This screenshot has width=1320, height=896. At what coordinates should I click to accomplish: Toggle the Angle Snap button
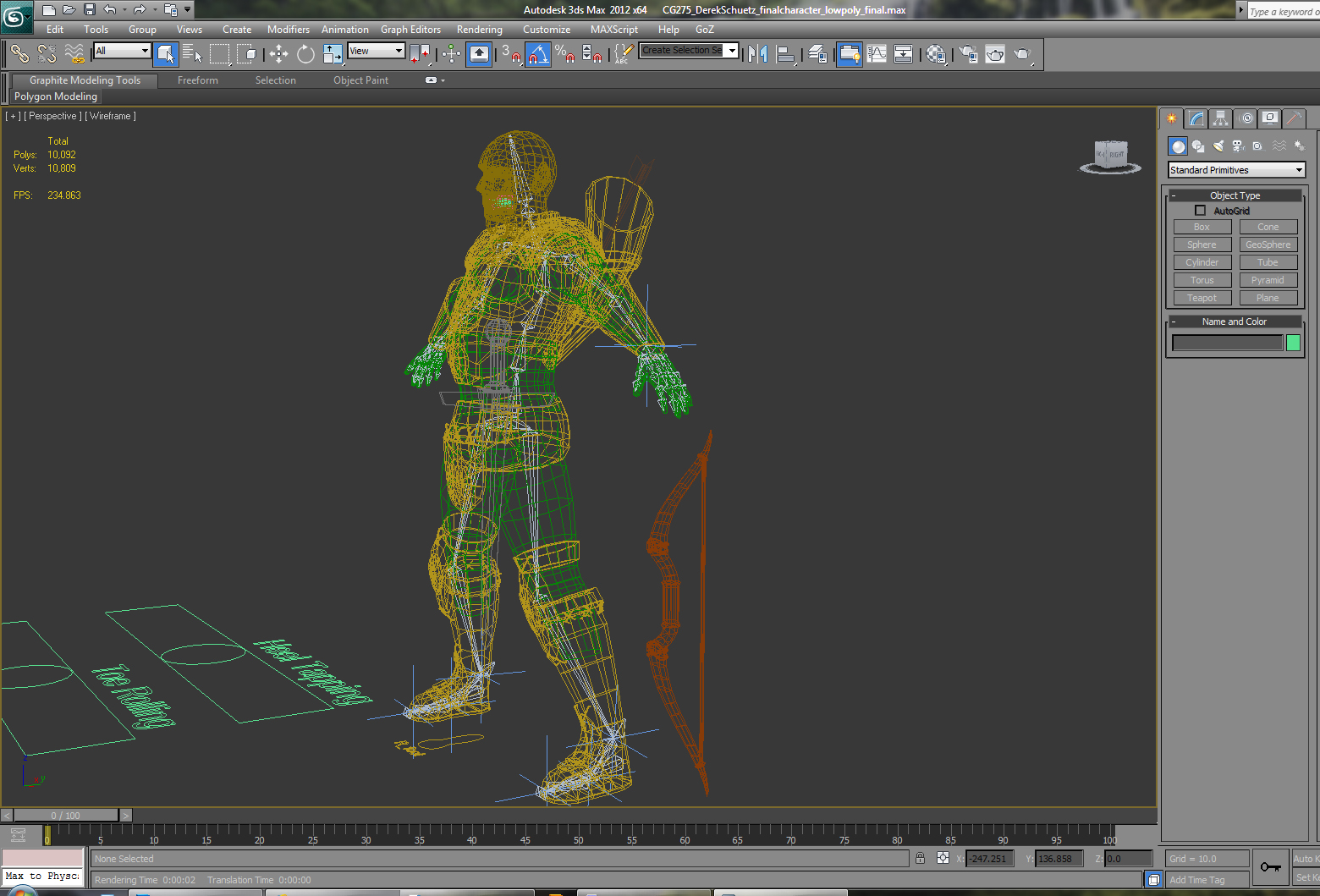coord(538,55)
